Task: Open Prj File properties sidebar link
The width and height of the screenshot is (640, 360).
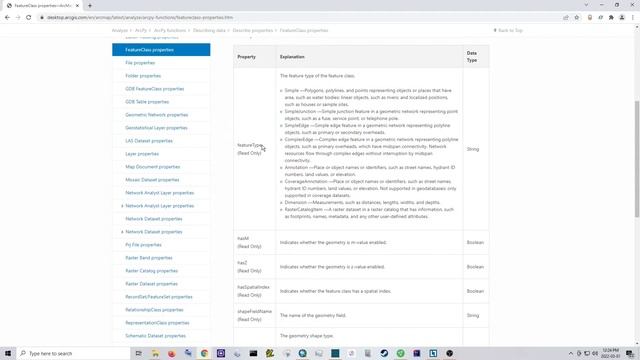Action: [143, 245]
